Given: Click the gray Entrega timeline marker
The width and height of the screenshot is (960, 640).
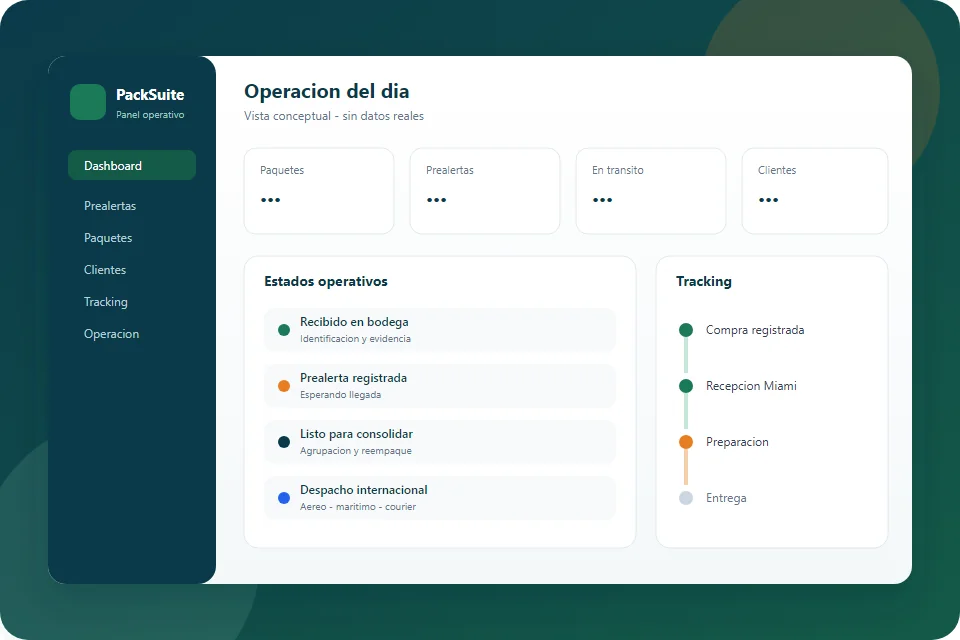Looking at the screenshot, I should (686, 498).
